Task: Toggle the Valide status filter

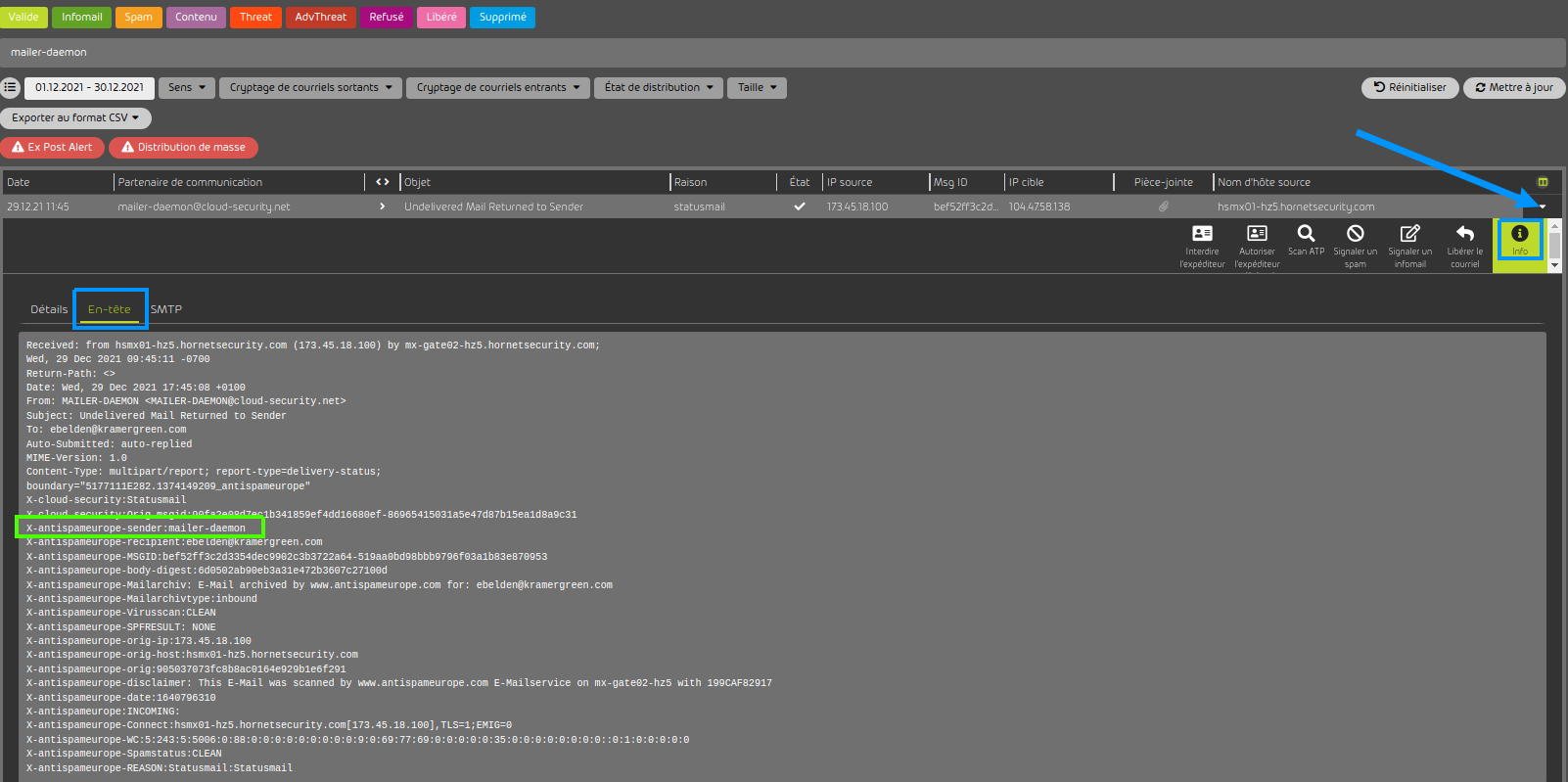Action: point(23,18)
